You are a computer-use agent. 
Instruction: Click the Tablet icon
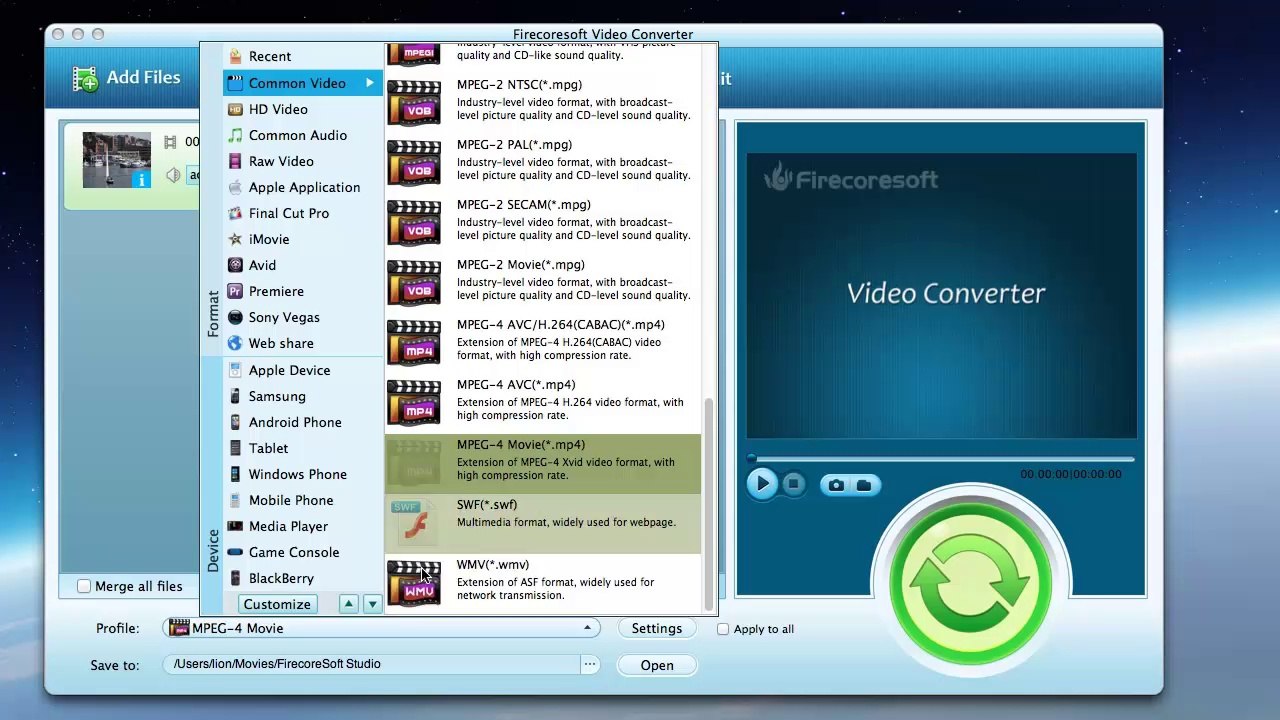pos(235,448)
